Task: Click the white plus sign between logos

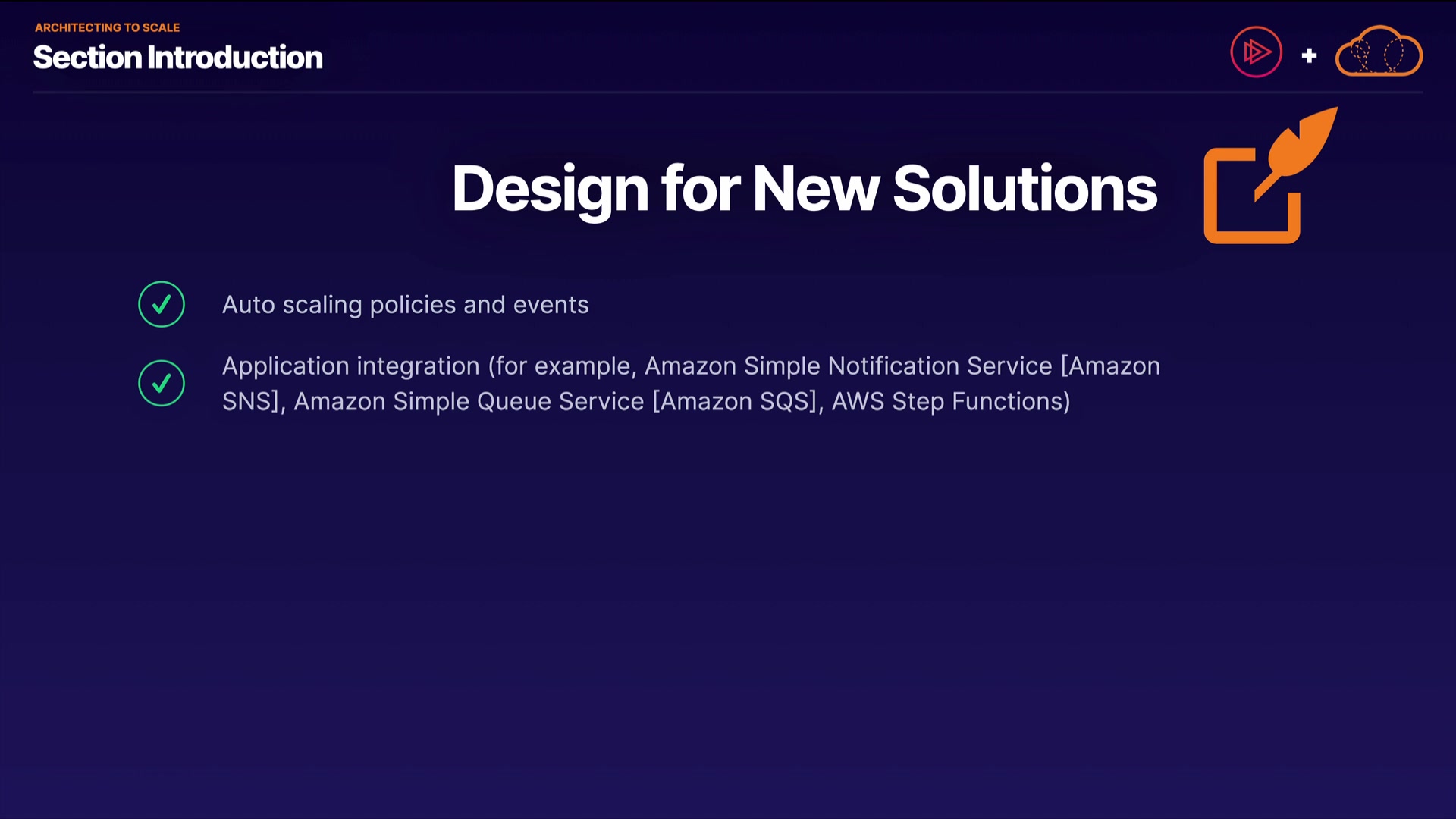Action: point(1309,55)
